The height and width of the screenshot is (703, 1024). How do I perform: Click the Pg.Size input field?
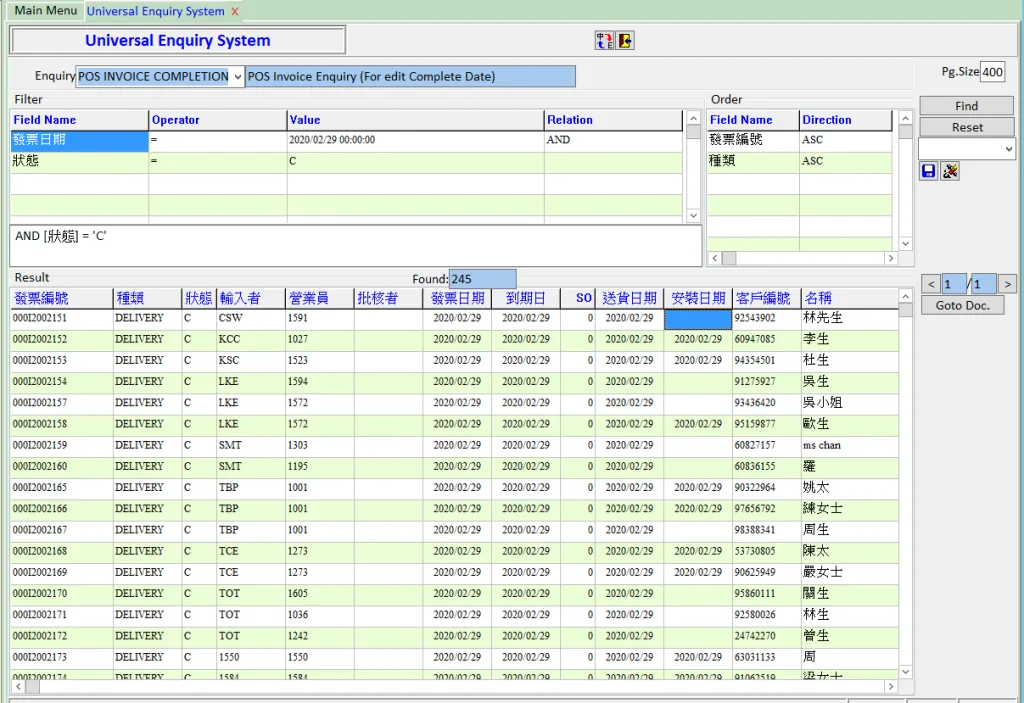tap(992, 72)
